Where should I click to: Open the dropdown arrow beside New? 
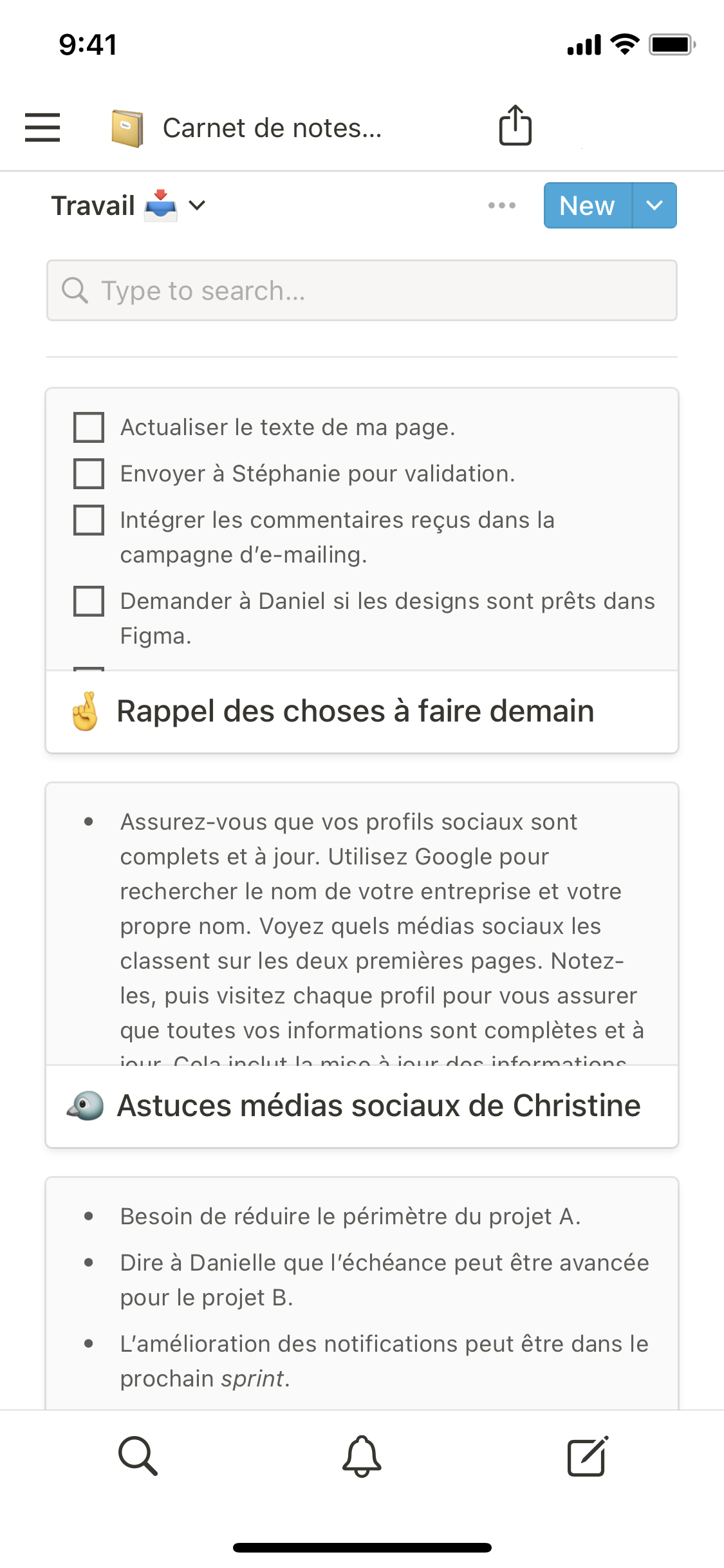point(654,205)
